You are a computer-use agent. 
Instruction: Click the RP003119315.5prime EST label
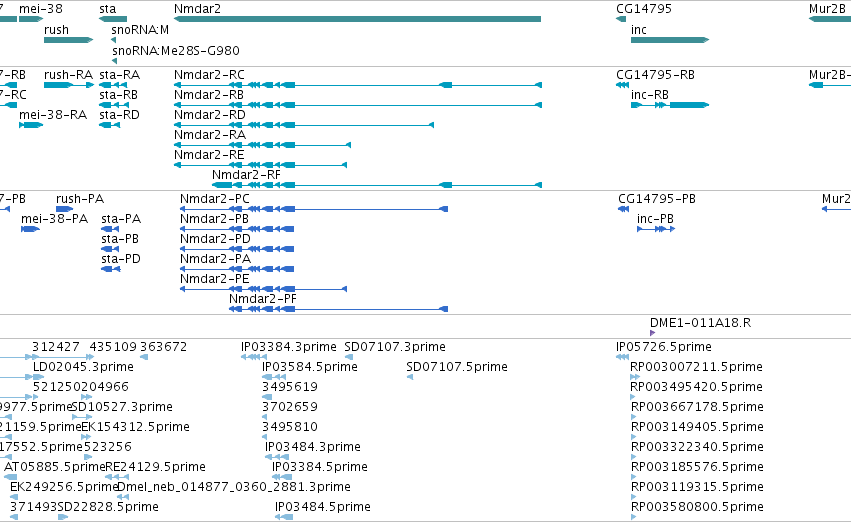[697, 487]
